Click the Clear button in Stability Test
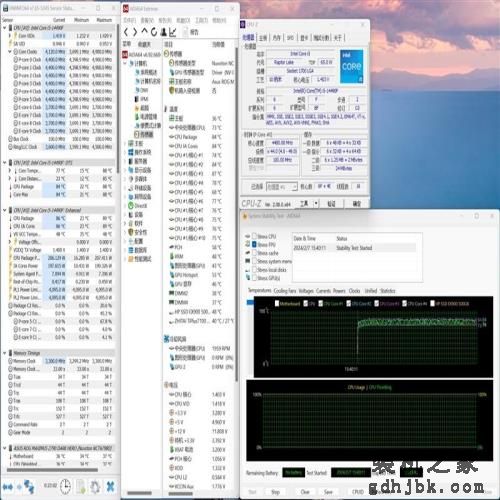500x500 pixels. [305, 492]
